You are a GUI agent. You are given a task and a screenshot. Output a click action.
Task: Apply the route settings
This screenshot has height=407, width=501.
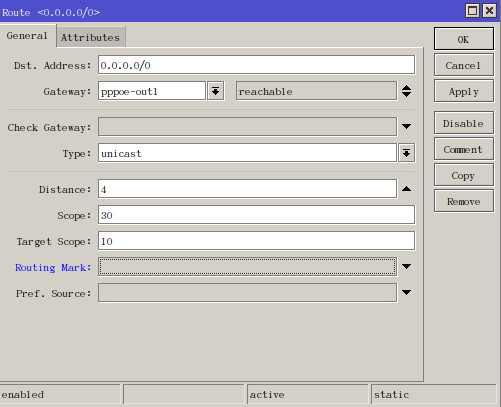click(x=464, y=91)
